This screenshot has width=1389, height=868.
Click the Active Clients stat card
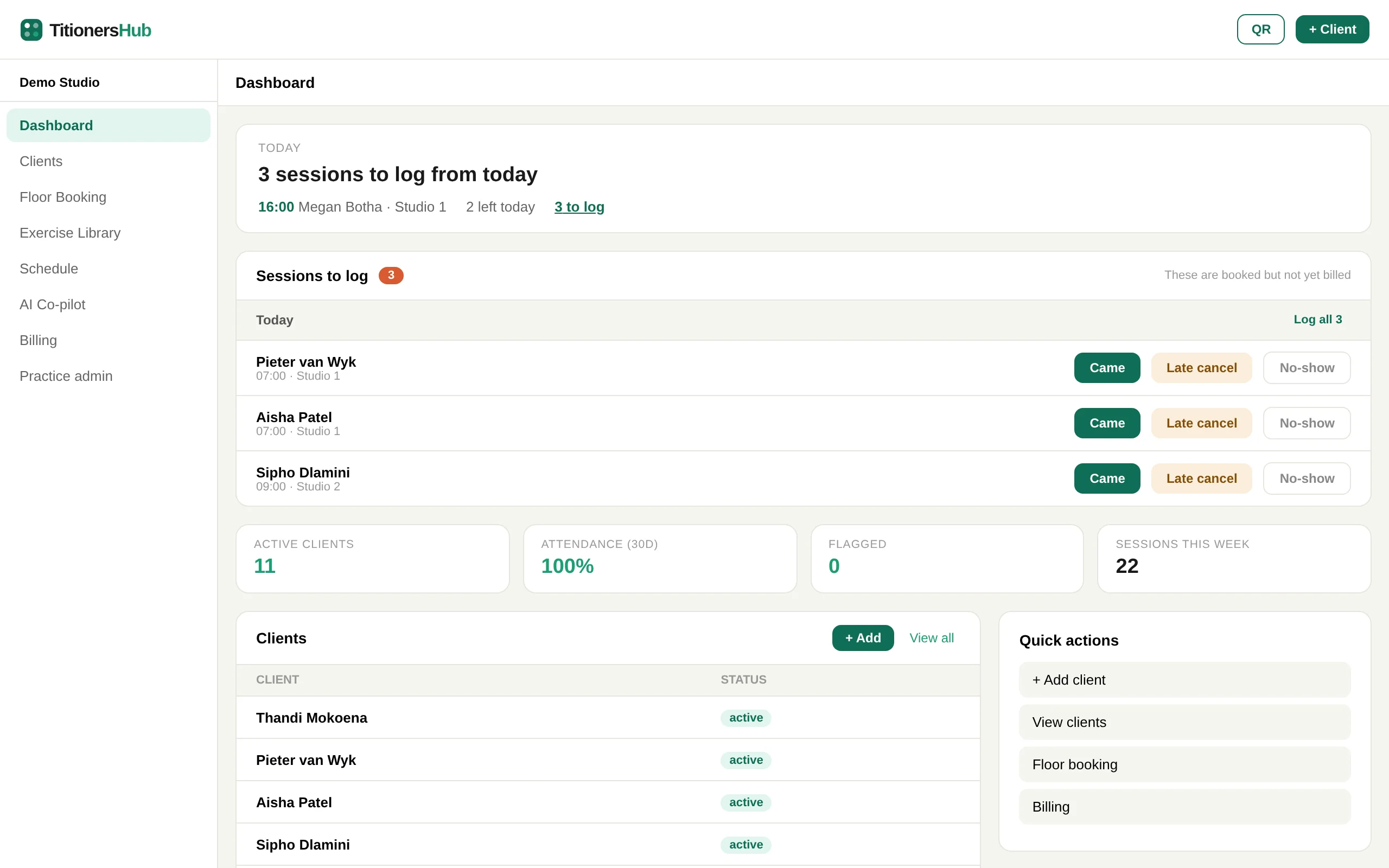[373, 559]
